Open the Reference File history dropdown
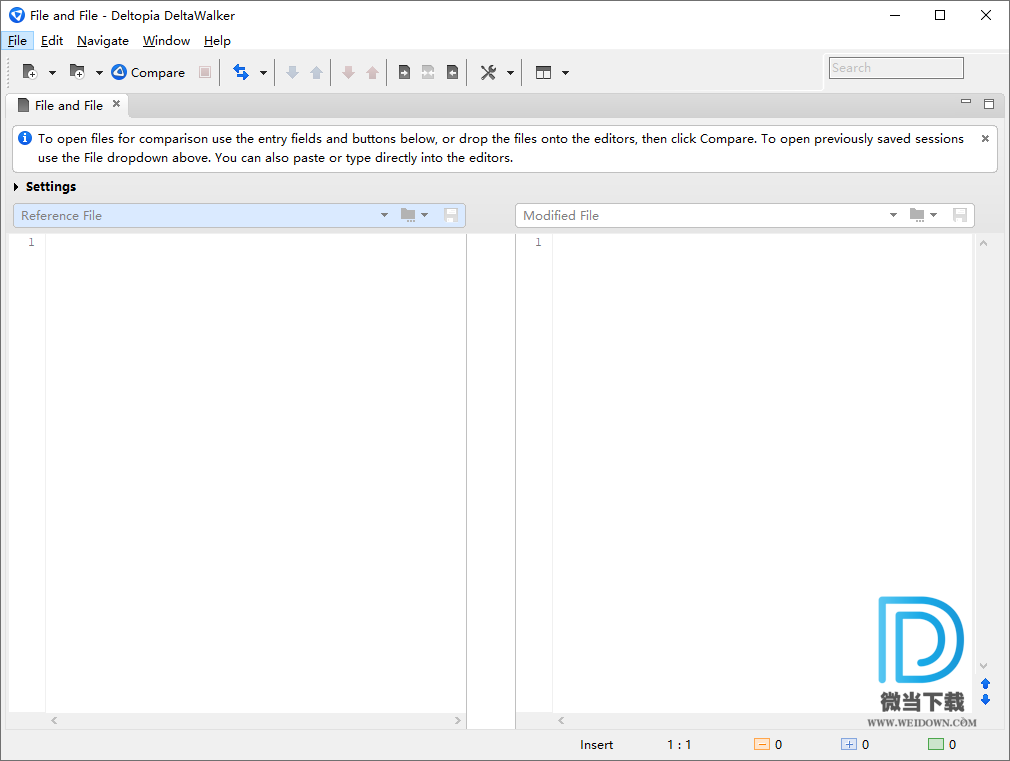This screenshot has height=761, width=1010. (x=385, y=215)
